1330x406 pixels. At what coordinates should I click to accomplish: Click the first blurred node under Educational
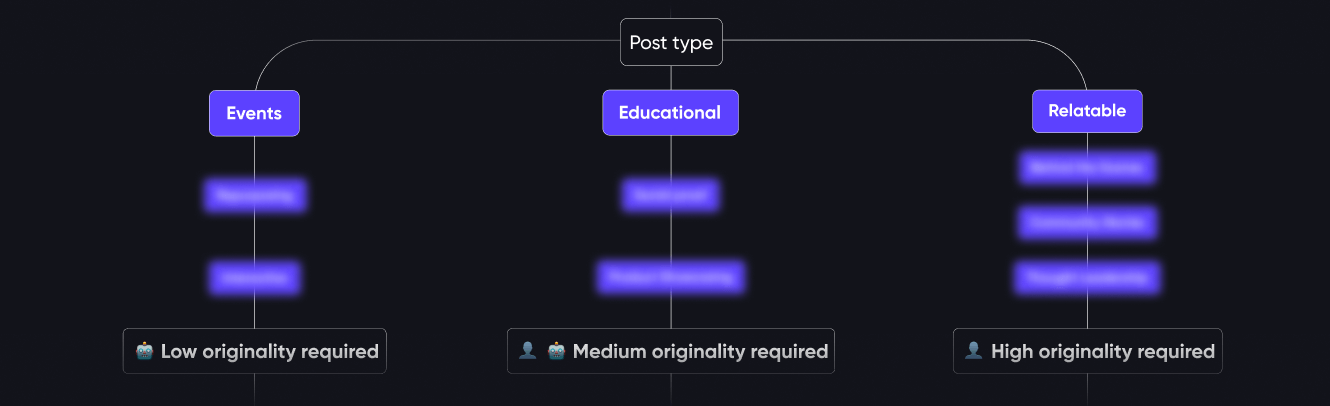[x=670, y=195]
